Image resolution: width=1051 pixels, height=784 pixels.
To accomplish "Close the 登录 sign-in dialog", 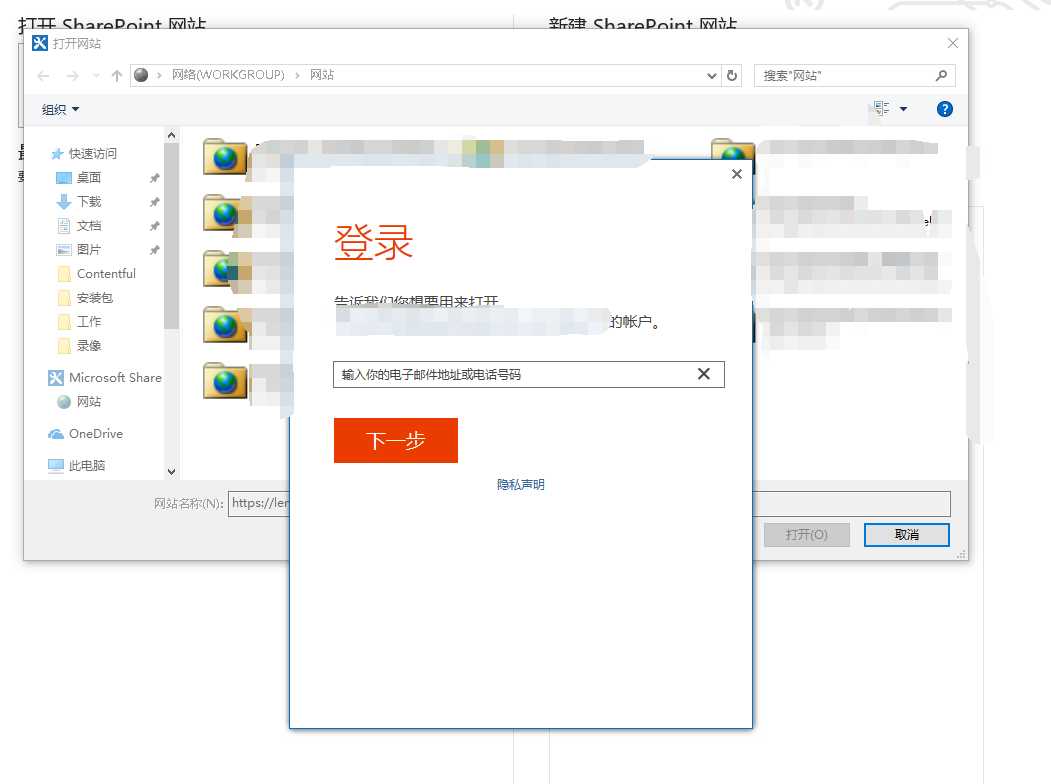I will pos(737,174).
